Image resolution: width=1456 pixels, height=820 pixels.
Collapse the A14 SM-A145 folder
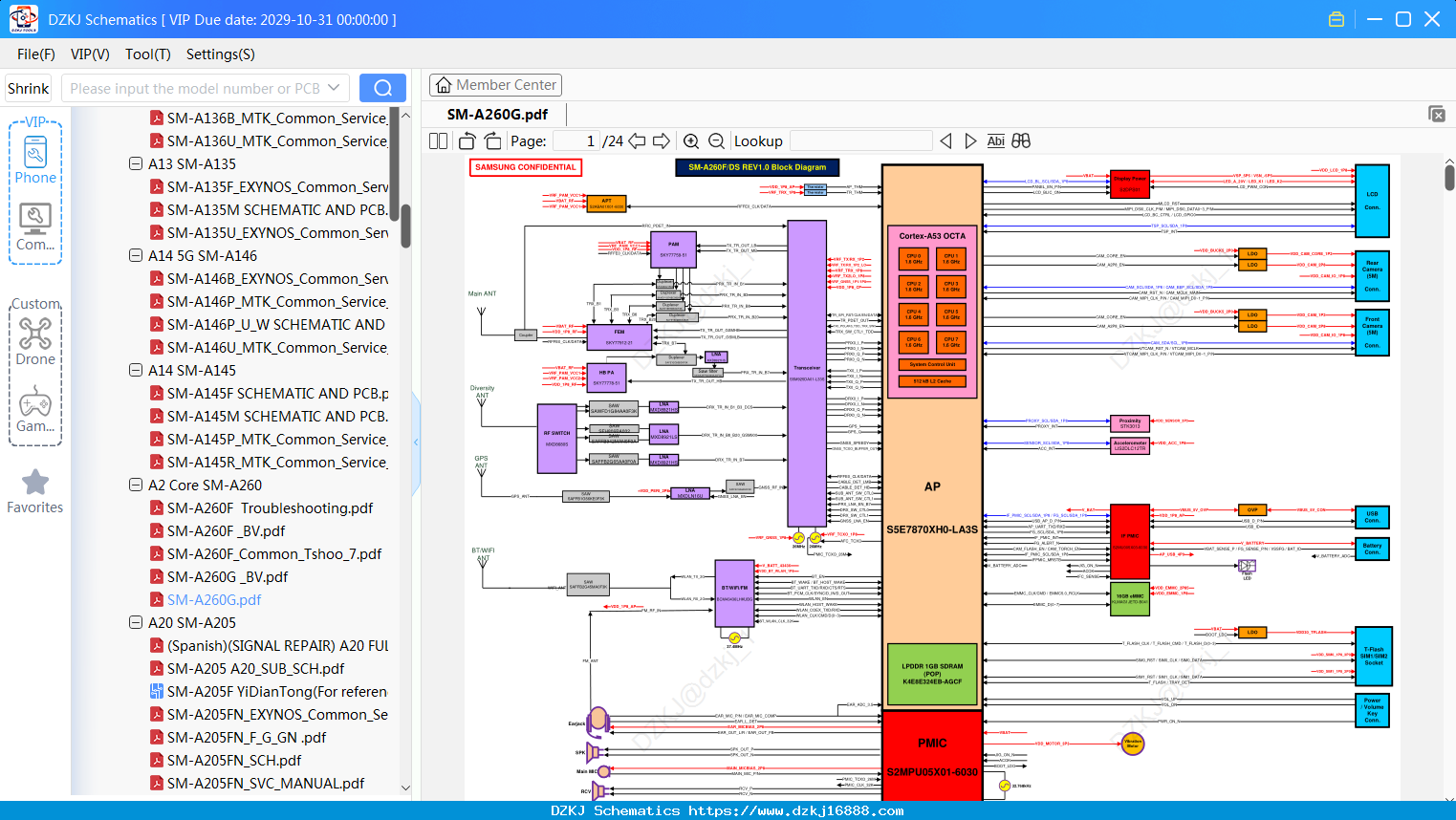point(136,370)
